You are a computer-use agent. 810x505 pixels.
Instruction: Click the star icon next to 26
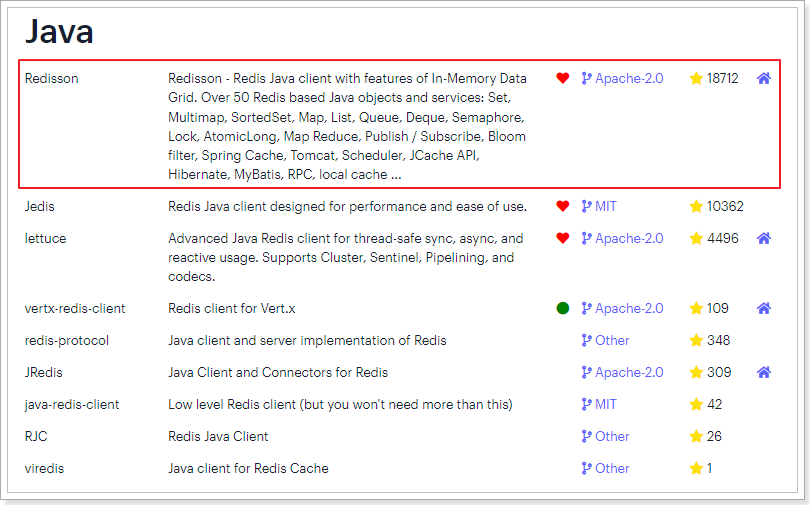click(696, 436)
